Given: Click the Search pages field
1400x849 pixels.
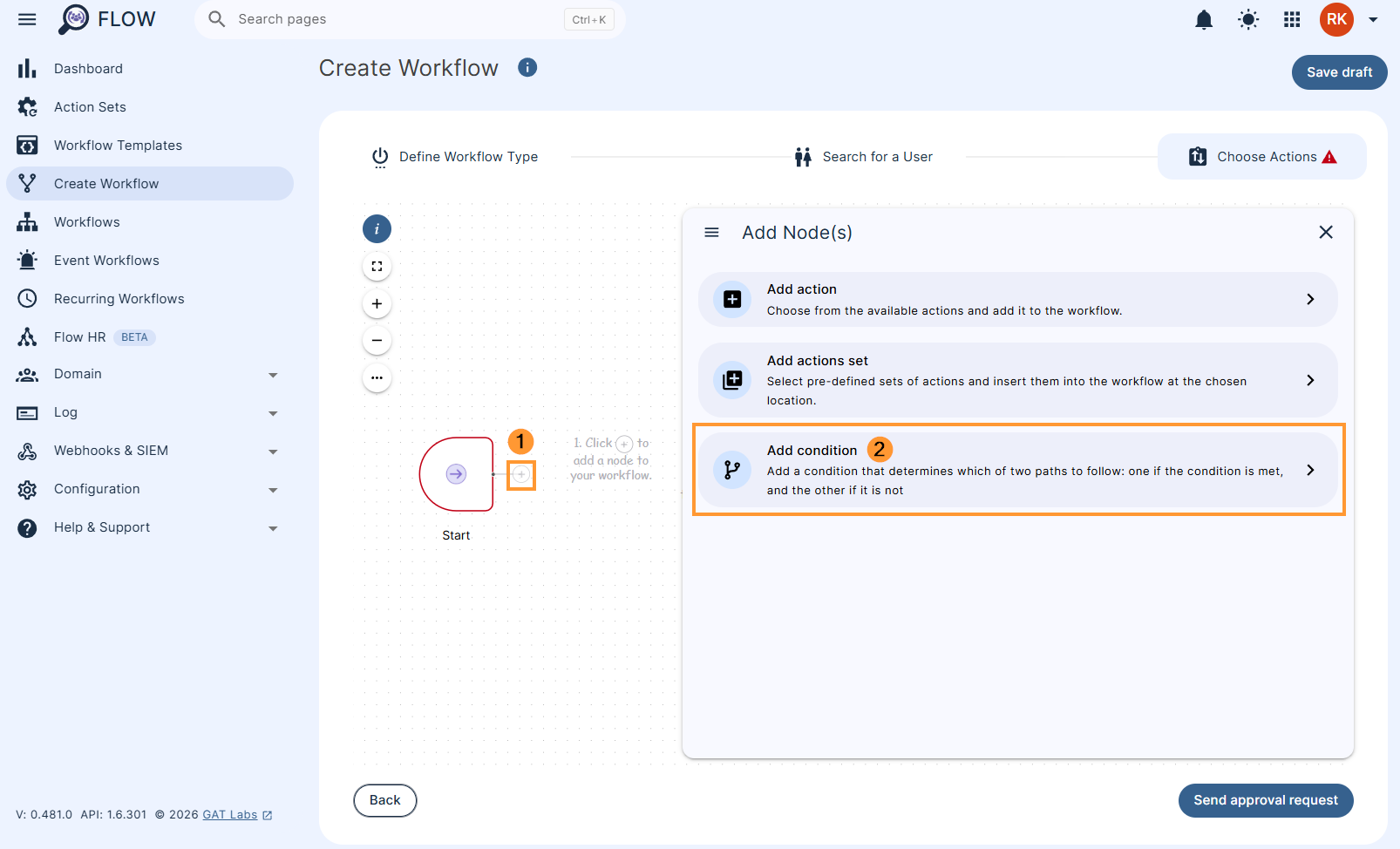Looking at the screenshot, I should pos(410,19).
